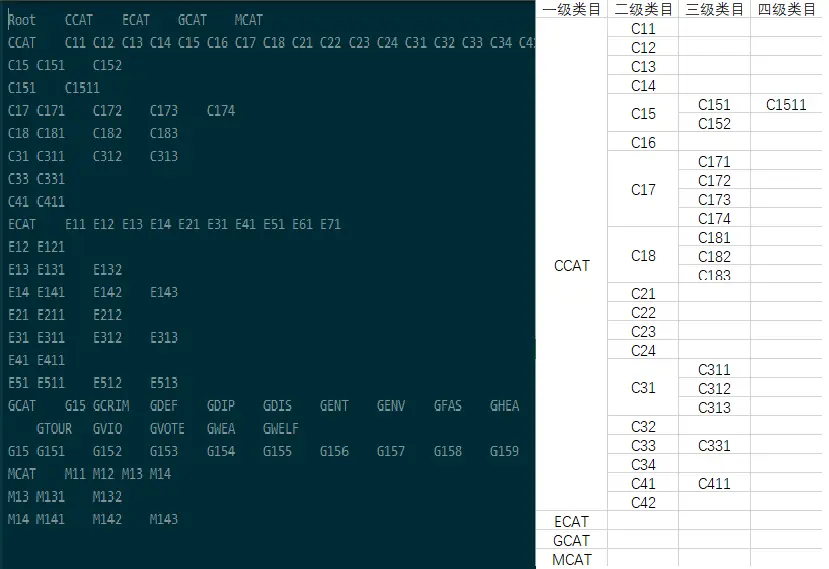Screen dimensions: 829x569
Task: Click table cell C22
Action: [643, 313]
